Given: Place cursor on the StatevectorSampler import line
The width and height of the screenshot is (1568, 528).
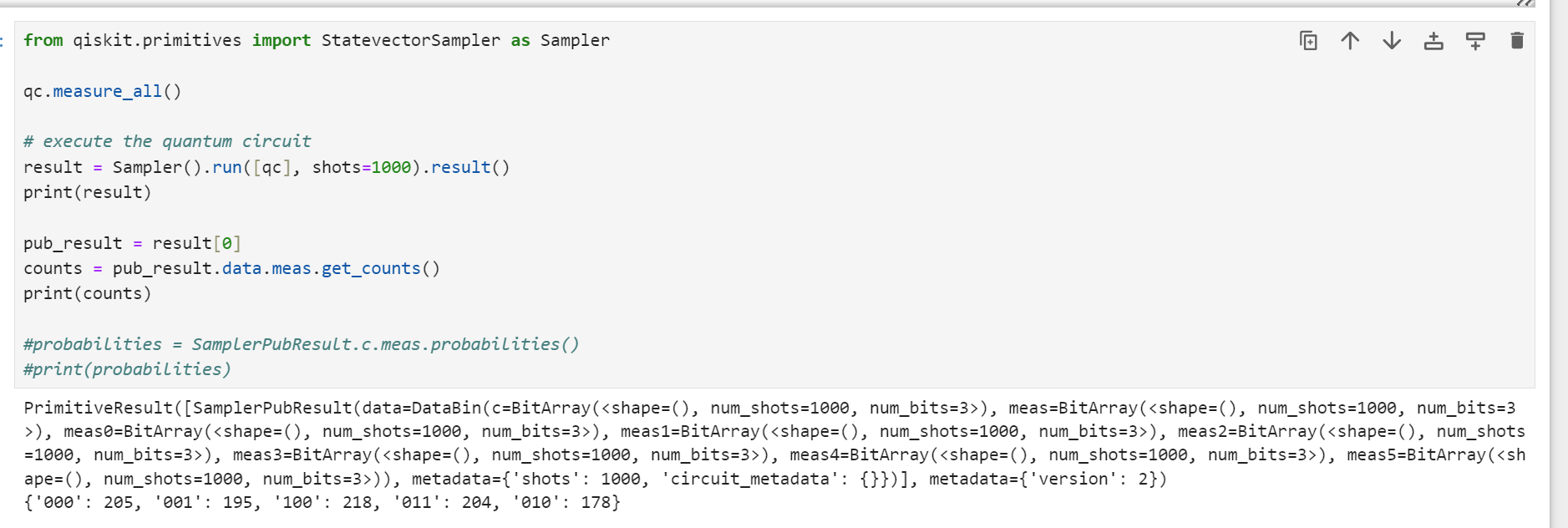Looking at the screenshot, I should 317,40.
